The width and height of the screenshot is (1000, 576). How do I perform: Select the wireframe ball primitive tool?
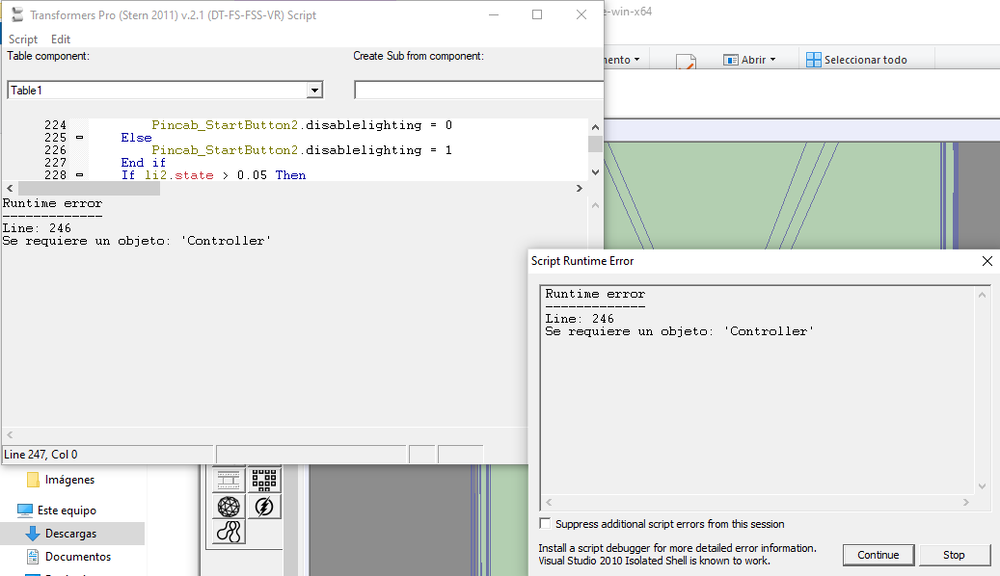pos(228,506)
